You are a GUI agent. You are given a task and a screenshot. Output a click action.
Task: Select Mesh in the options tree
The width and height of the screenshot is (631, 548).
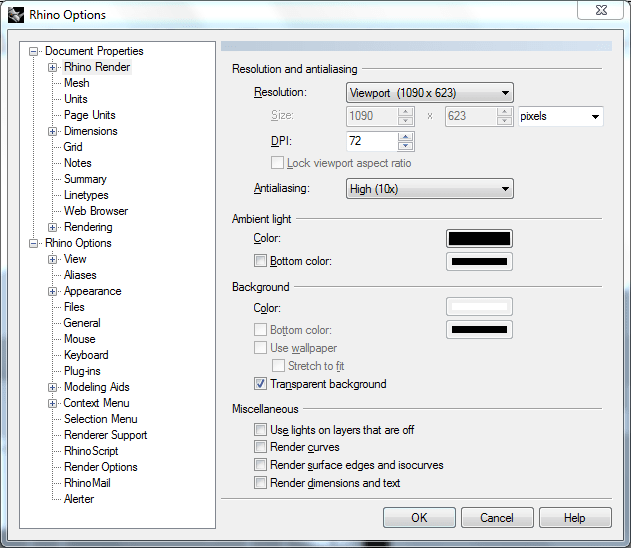pyautogui.click(x=77, y=83)
